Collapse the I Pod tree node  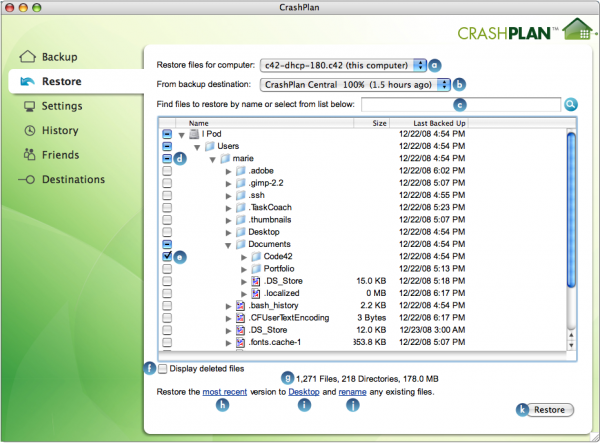click(182, 135)
